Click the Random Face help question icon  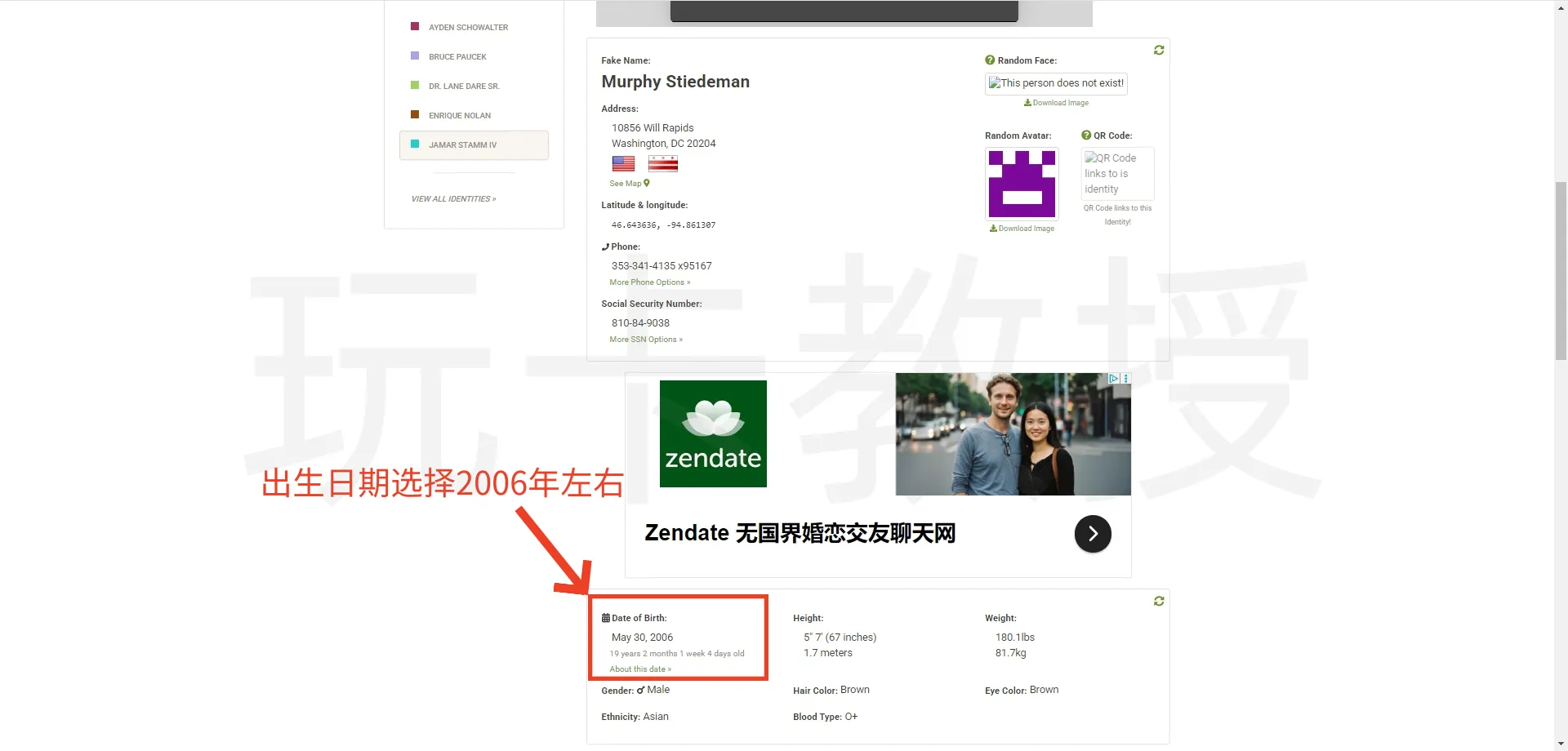pyautogui.click(x=990, y=60)
